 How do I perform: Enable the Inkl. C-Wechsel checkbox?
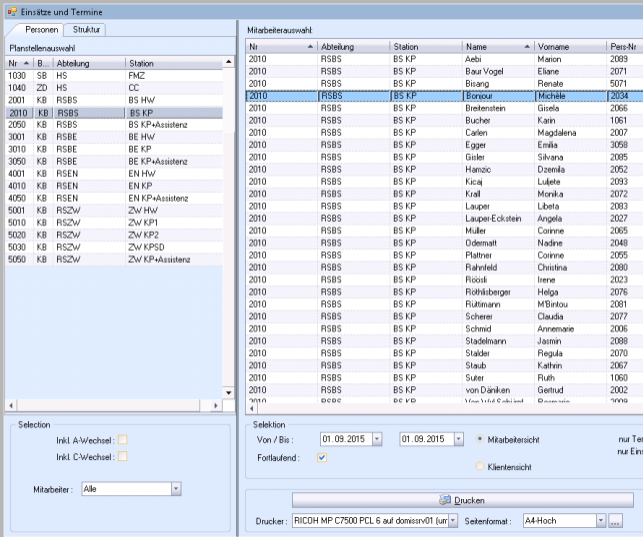click(123, 457)
